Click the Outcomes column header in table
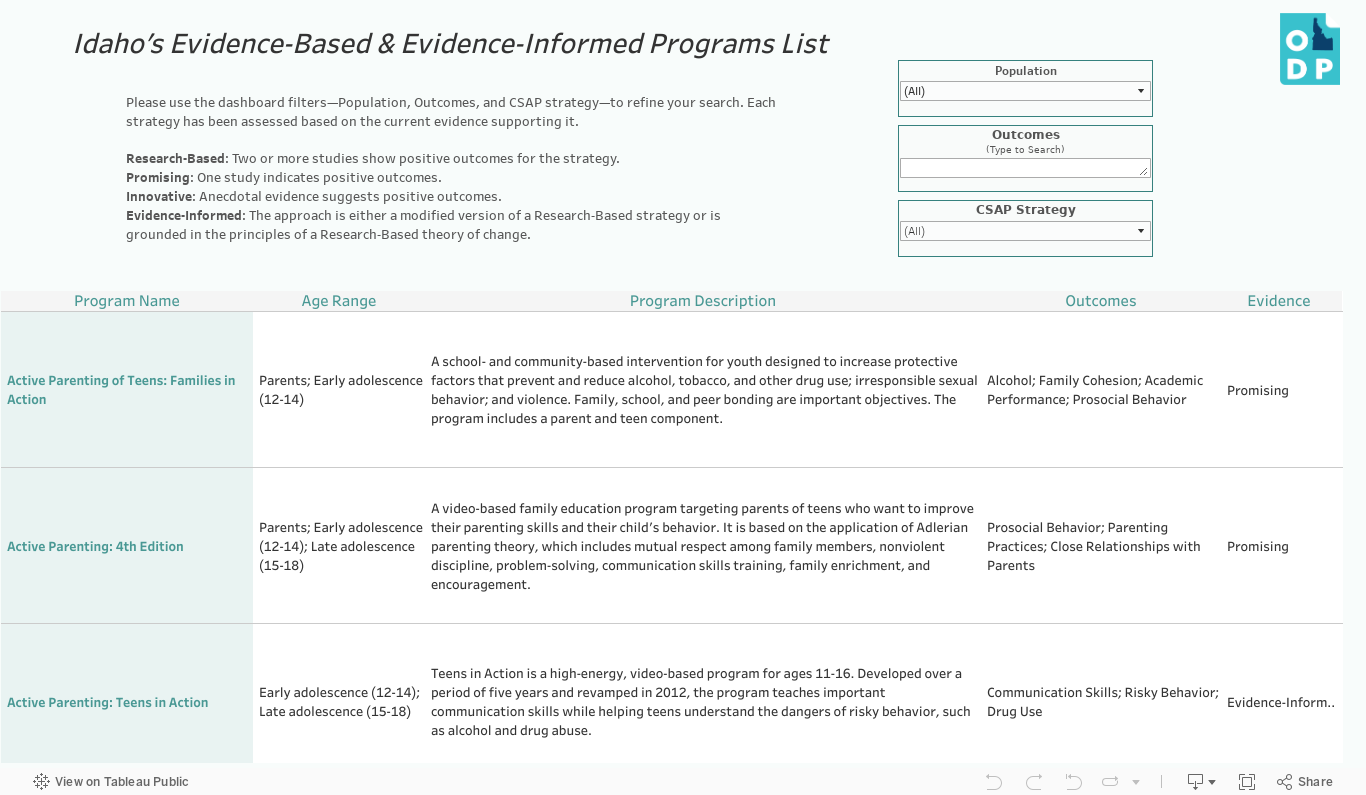Image resolution: width=1366 pixels, height=795 pixels. click(1101, 301)
